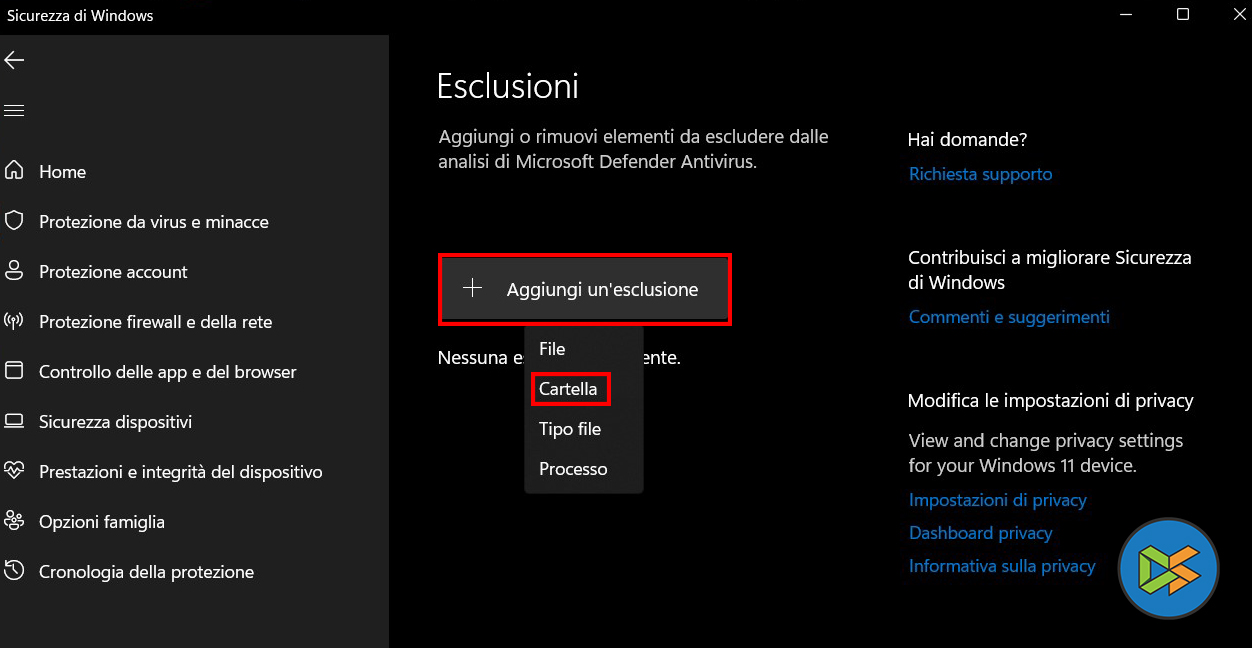Image resolution: width=1252 pixels, height=648 pixels.
Task: Select Cartella from the exclusion menu
Action: click(568, 389)
